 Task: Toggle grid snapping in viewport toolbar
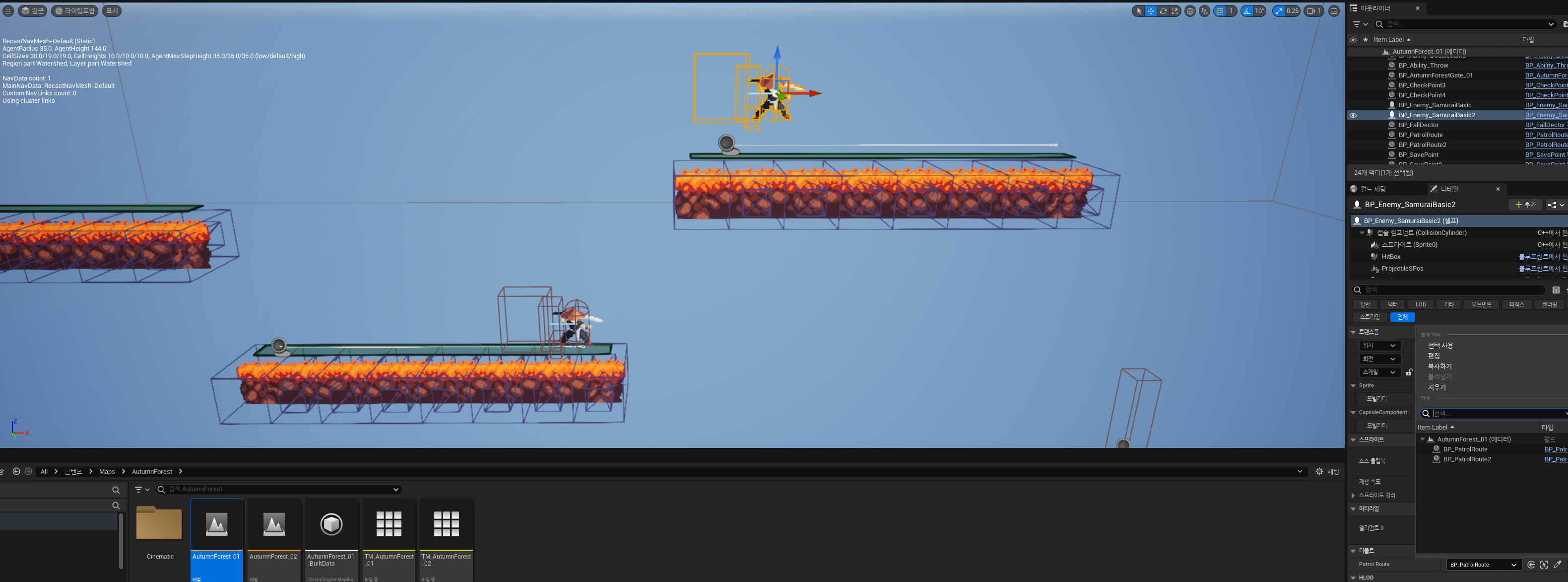[1219, 11]
